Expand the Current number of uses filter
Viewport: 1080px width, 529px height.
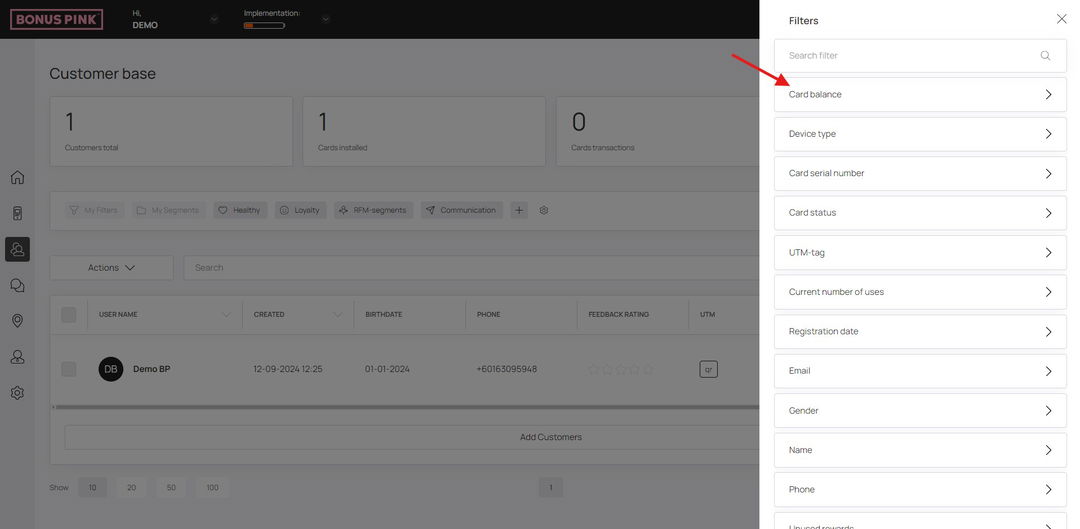pos(920,292)
